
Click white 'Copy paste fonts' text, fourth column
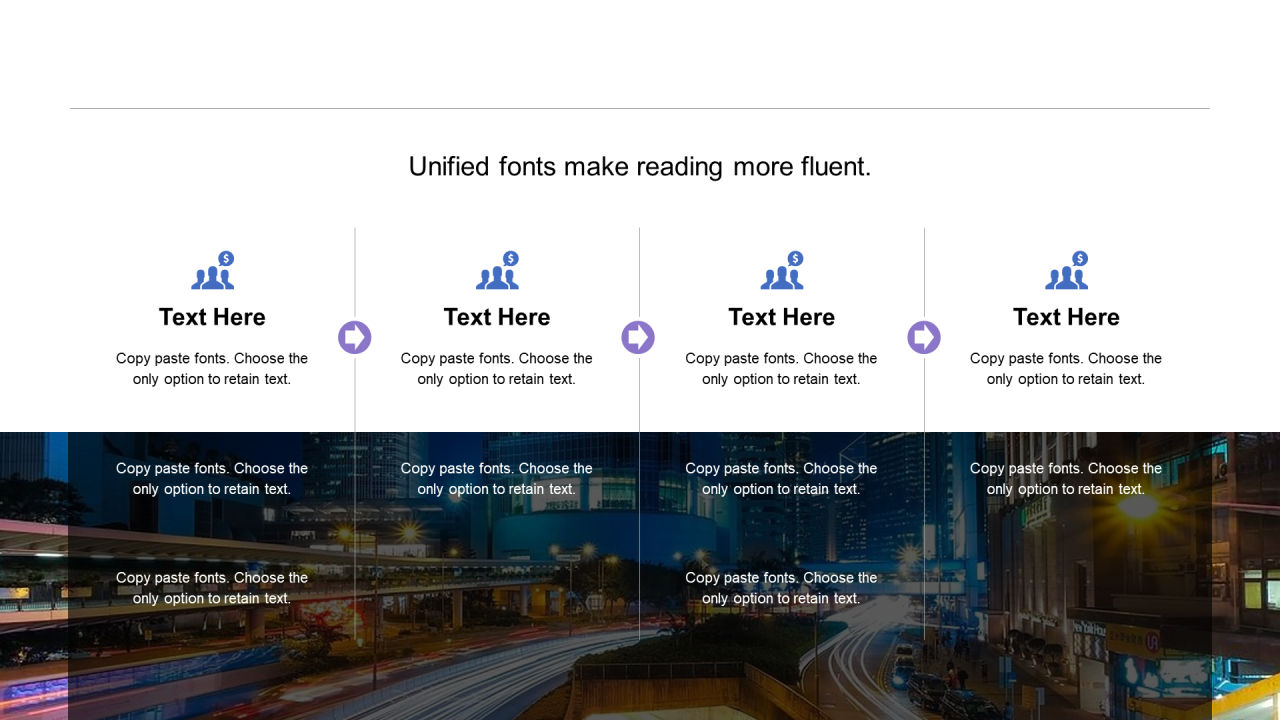click(1066, 479)
